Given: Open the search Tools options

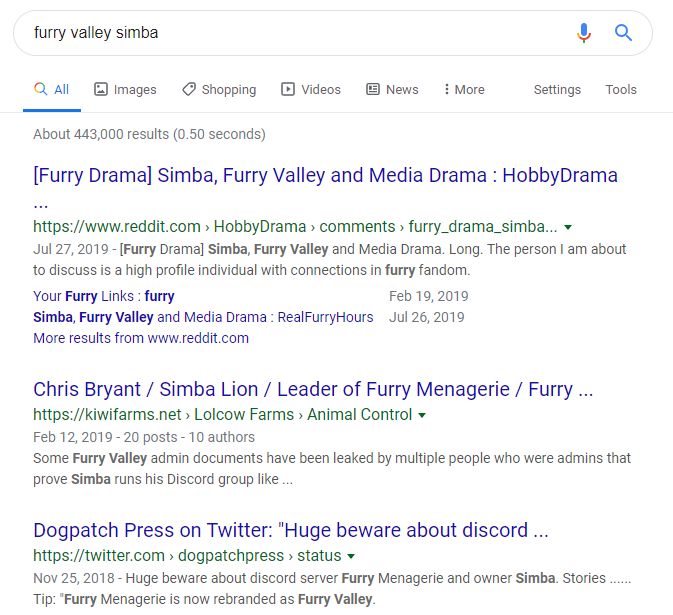Looking at the screenshot, I should [x=621, y=89].
